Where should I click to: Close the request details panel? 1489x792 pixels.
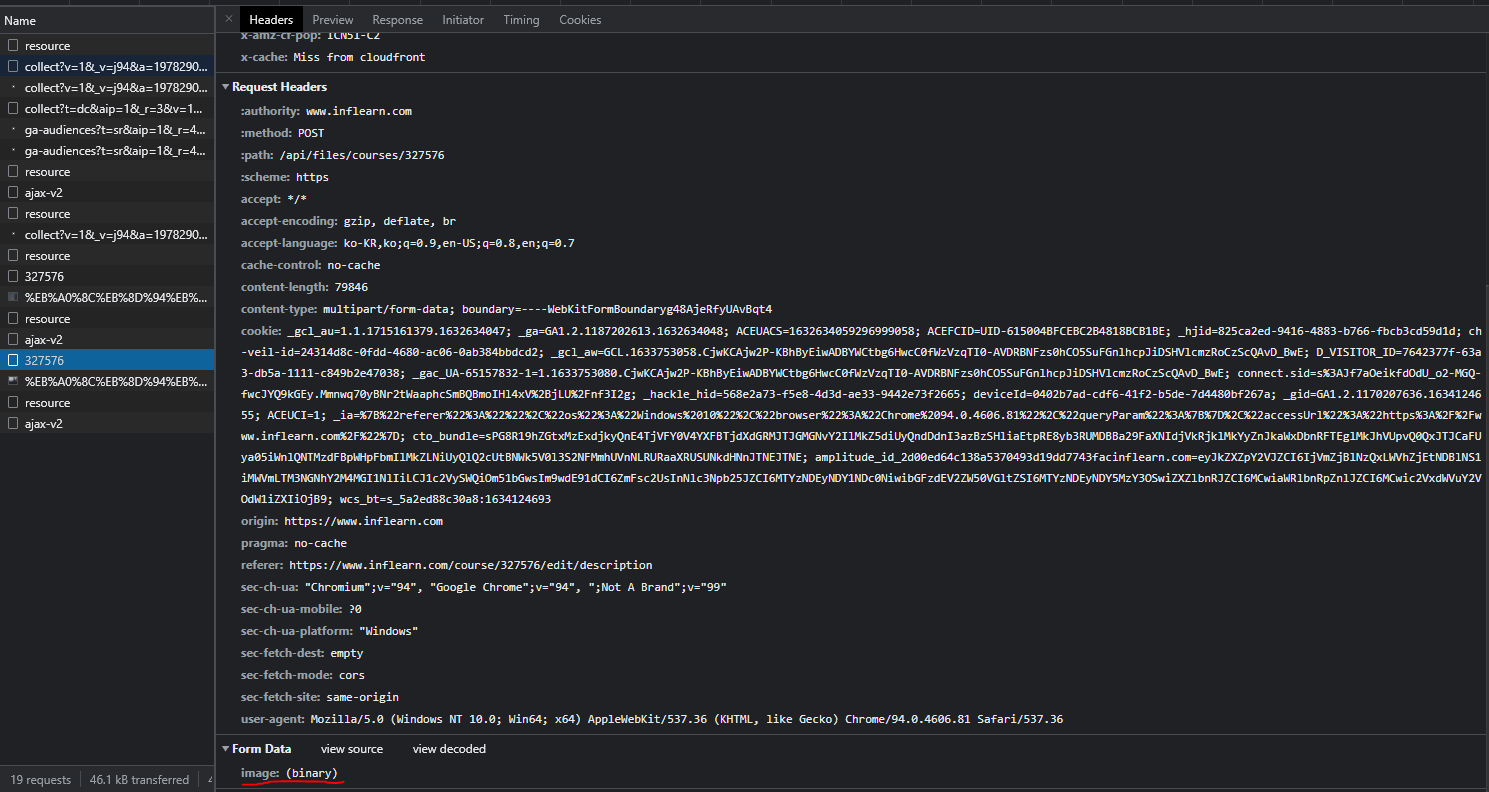(x=228, y=19)
